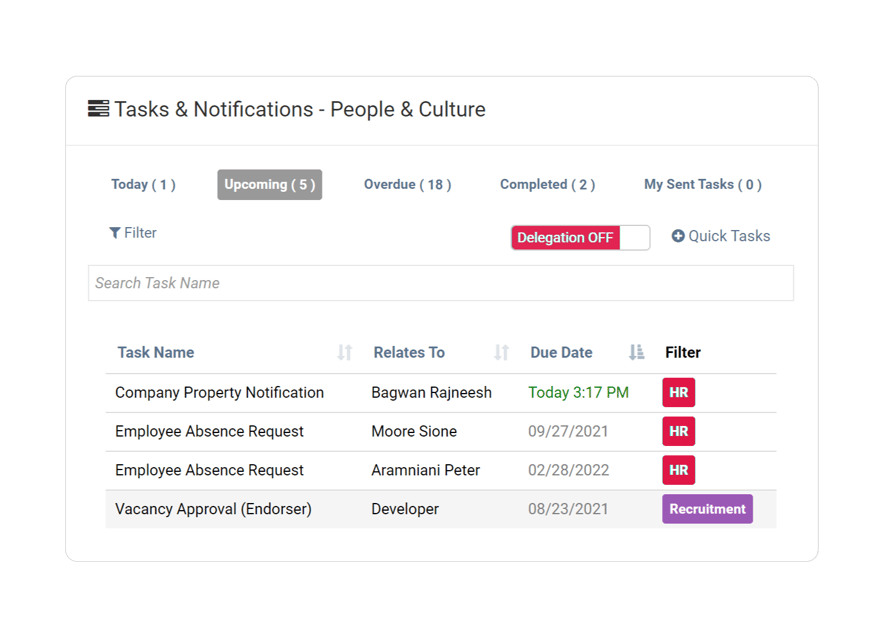Click the Quick Tasks plus icon
871x636 pixels.
(x=678, y=237)
